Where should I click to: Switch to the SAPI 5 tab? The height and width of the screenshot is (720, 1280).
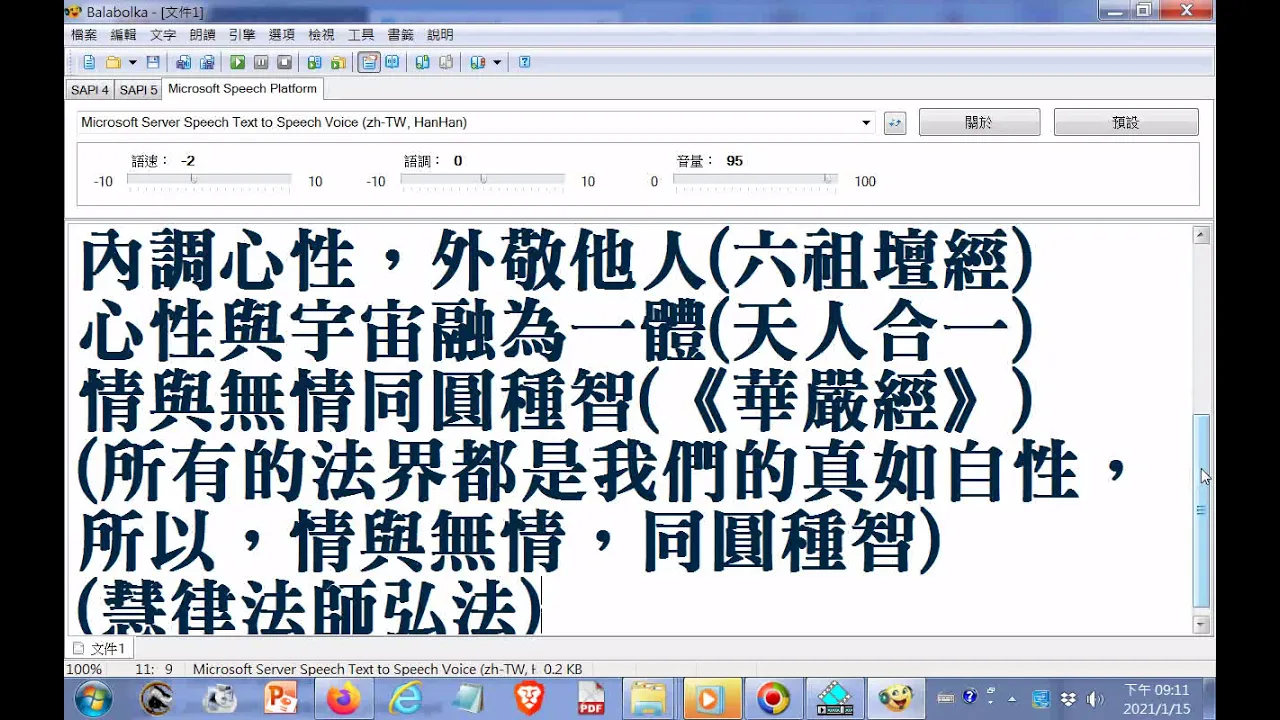click(138, 90)
